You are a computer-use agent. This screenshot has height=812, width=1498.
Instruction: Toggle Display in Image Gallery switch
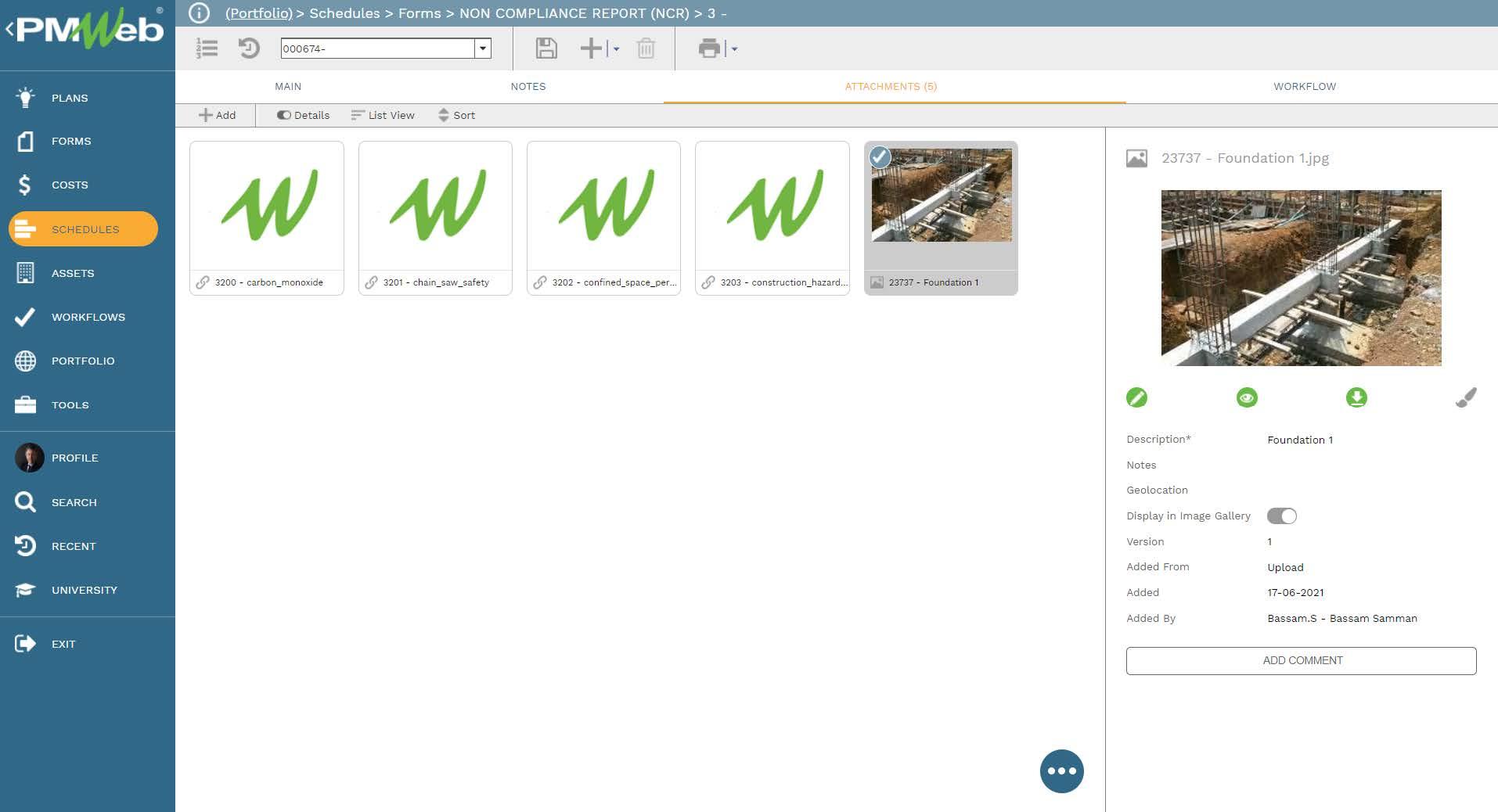(x=1282, y=516)
